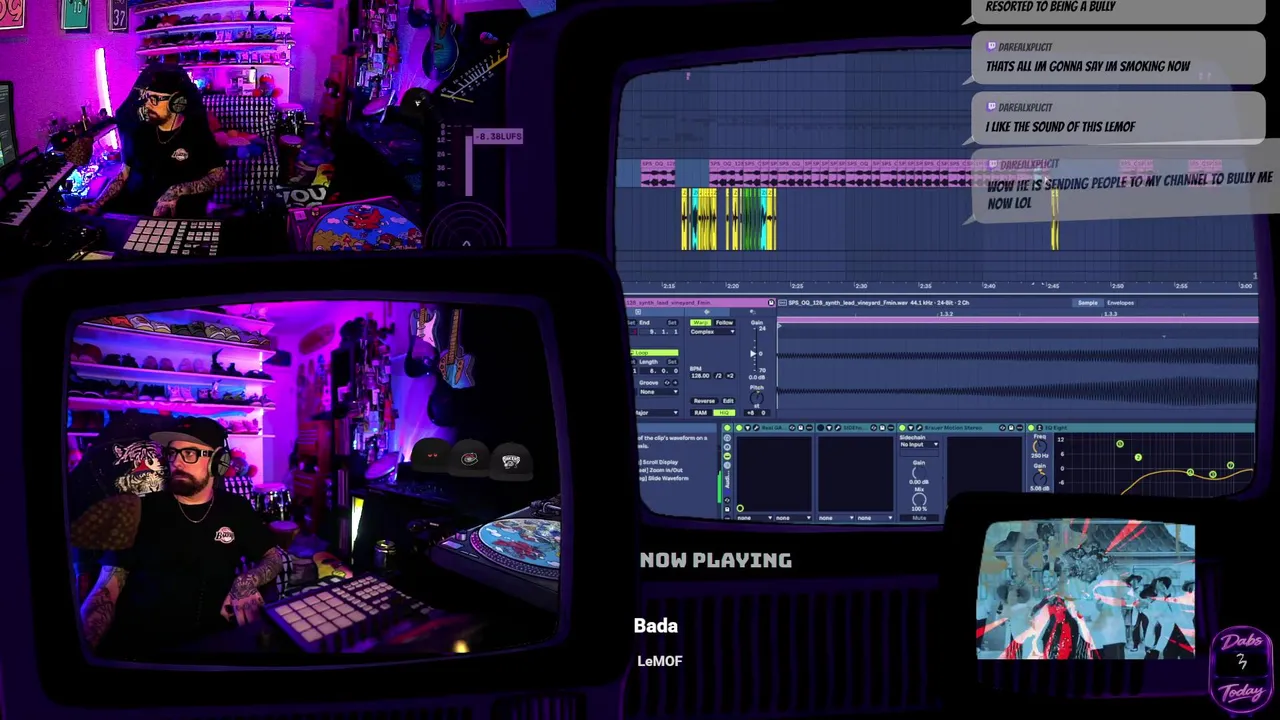Select EQ Eight filter node 1
1280x720 pixels.
pyautogui.click(x=1120, y=444)
